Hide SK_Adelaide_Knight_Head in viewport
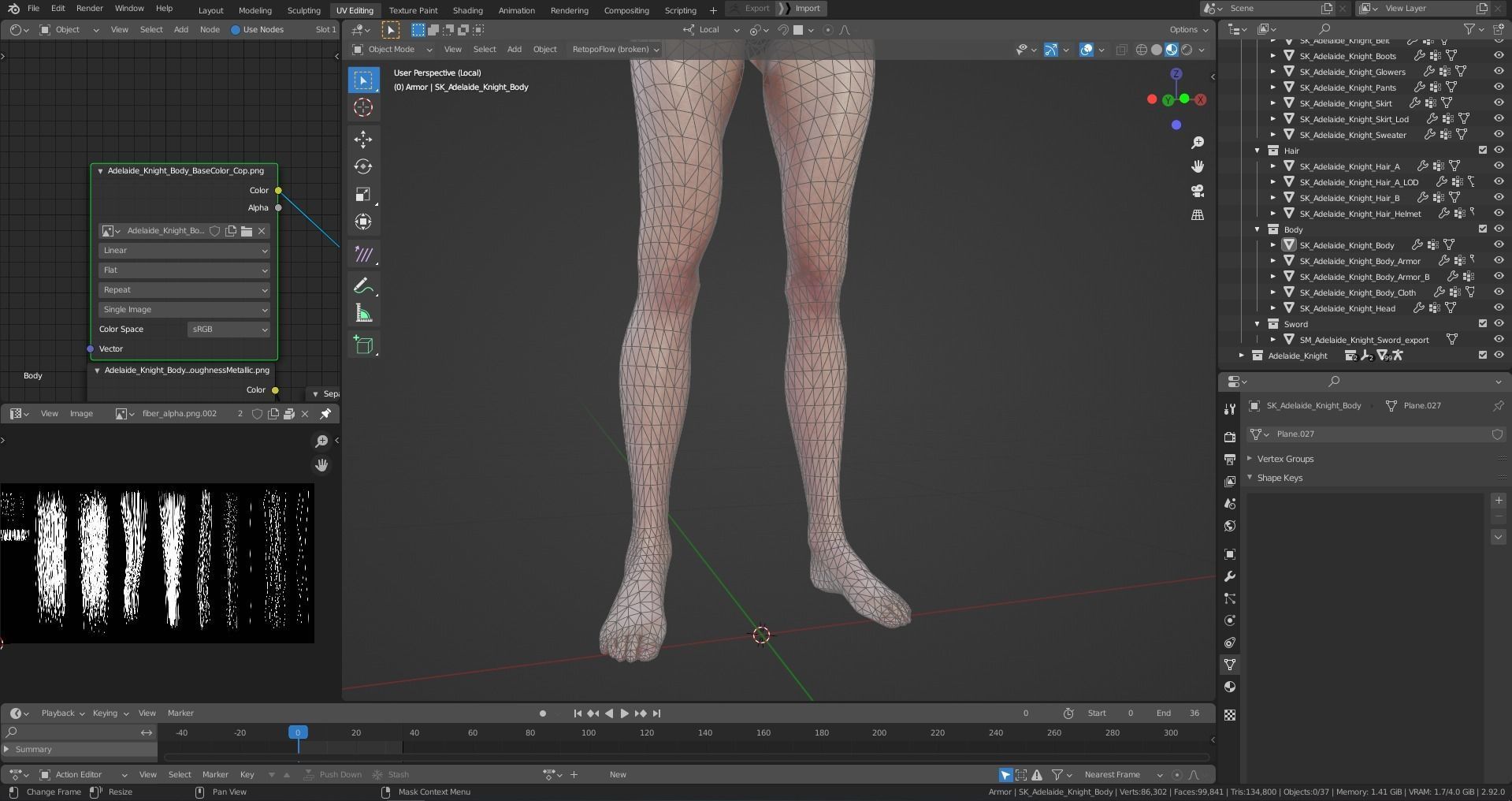The width and height of the screenshot is (1512, 801). click(x=1498, y=308)
